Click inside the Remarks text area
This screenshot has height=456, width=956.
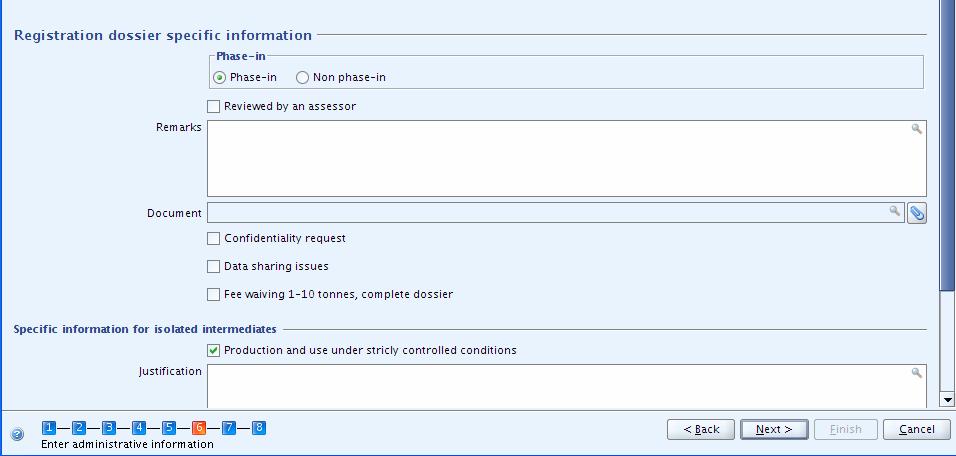566,159
